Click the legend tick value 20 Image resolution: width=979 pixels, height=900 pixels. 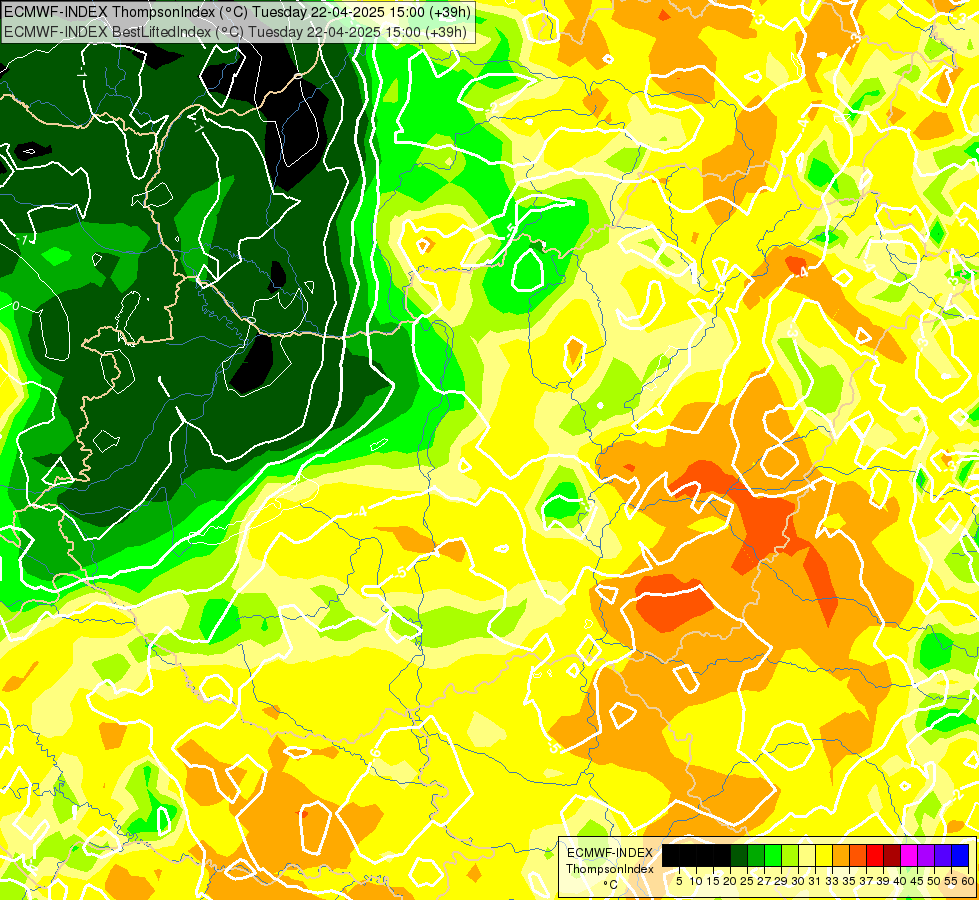[730, 881]
